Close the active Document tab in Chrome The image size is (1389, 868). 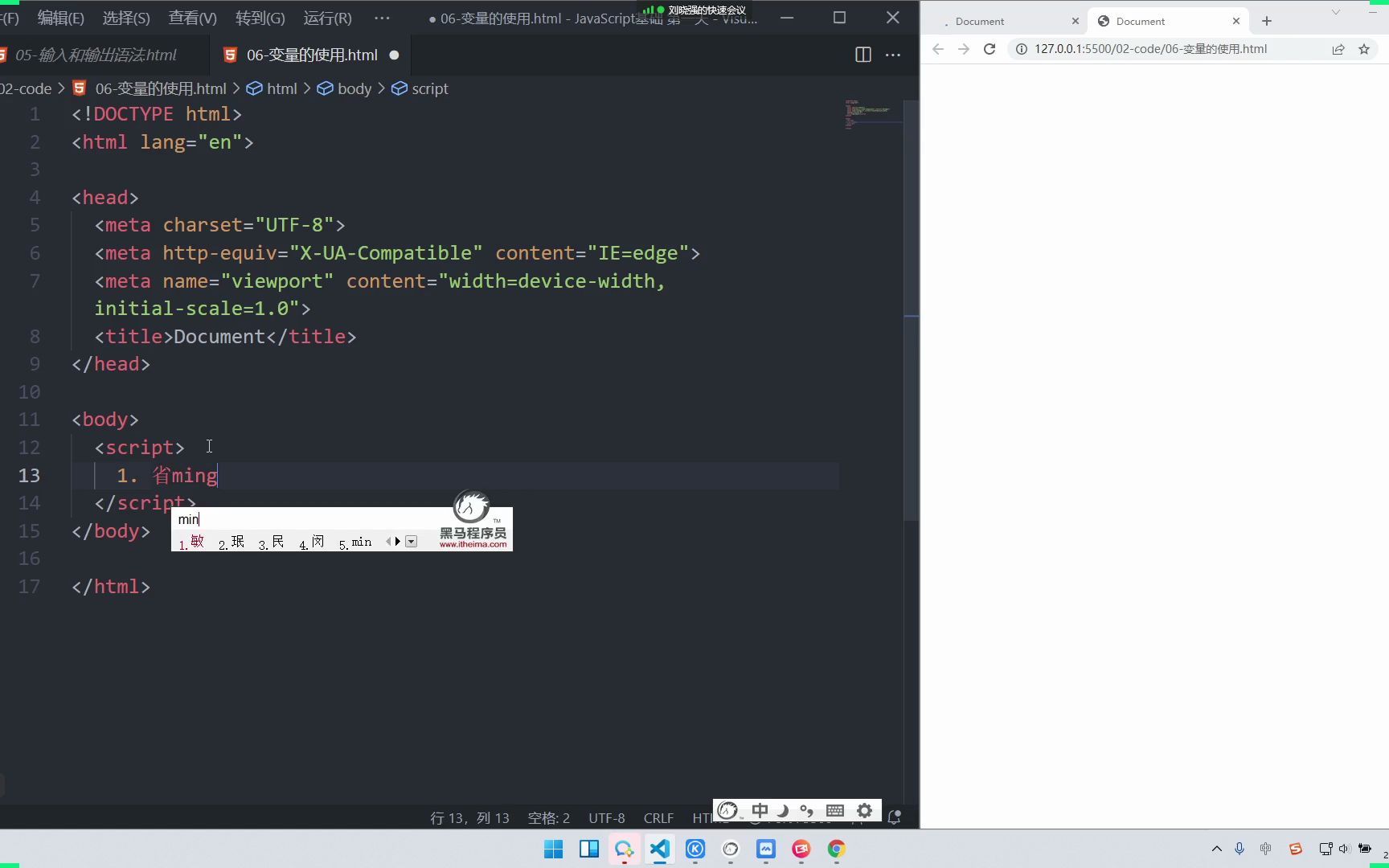coord(1236,22)
